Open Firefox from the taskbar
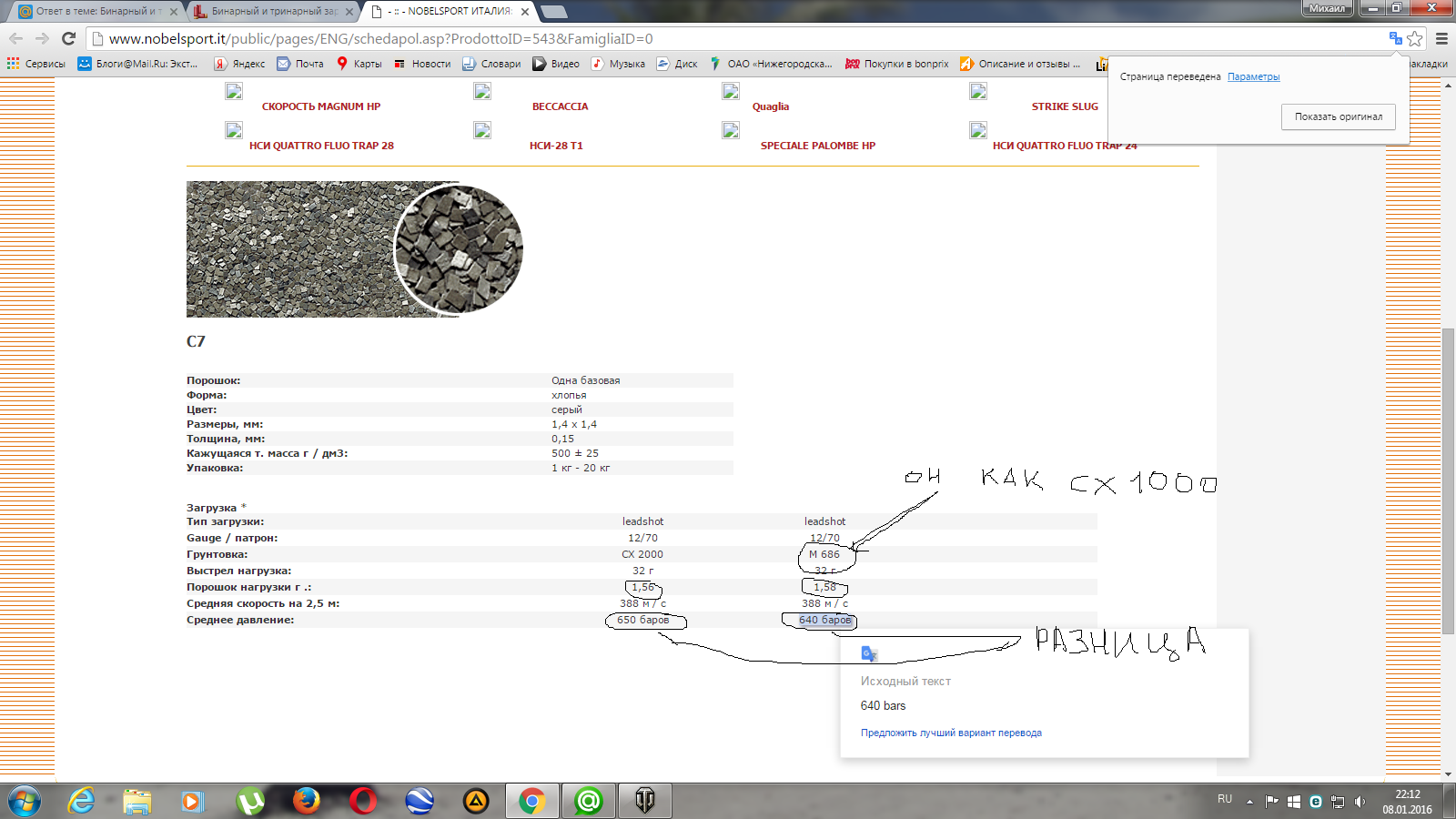Viewport: 1456px width, 819px height. point(307,801)
